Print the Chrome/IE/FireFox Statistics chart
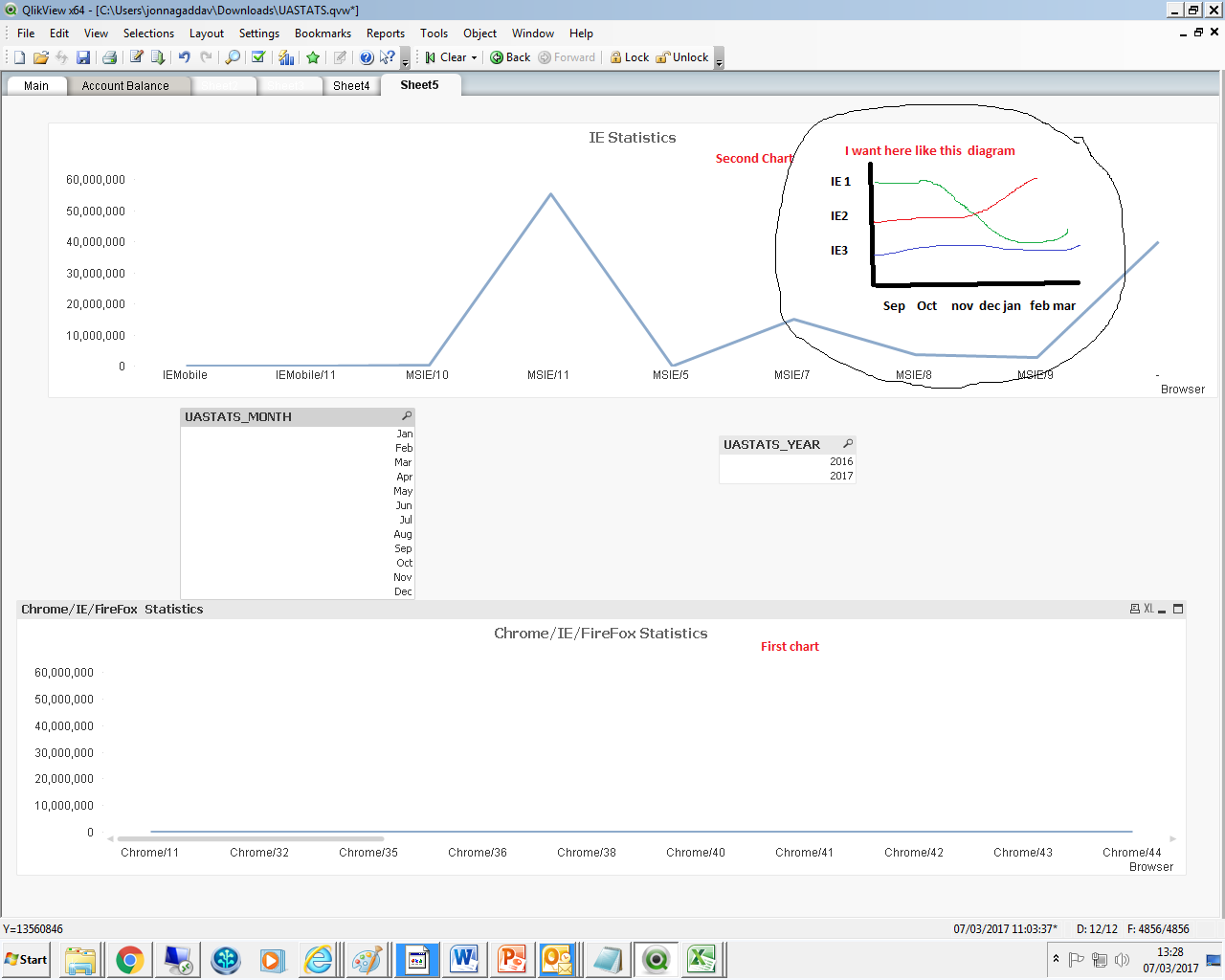 pyautogui.click(x=1135, y=609)
